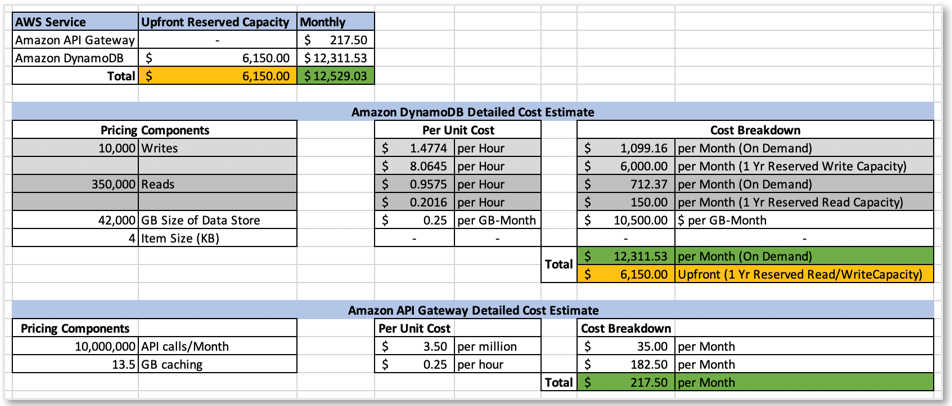
Task: Select the 'Total' label in the summary table
Action: coord(75,76)
